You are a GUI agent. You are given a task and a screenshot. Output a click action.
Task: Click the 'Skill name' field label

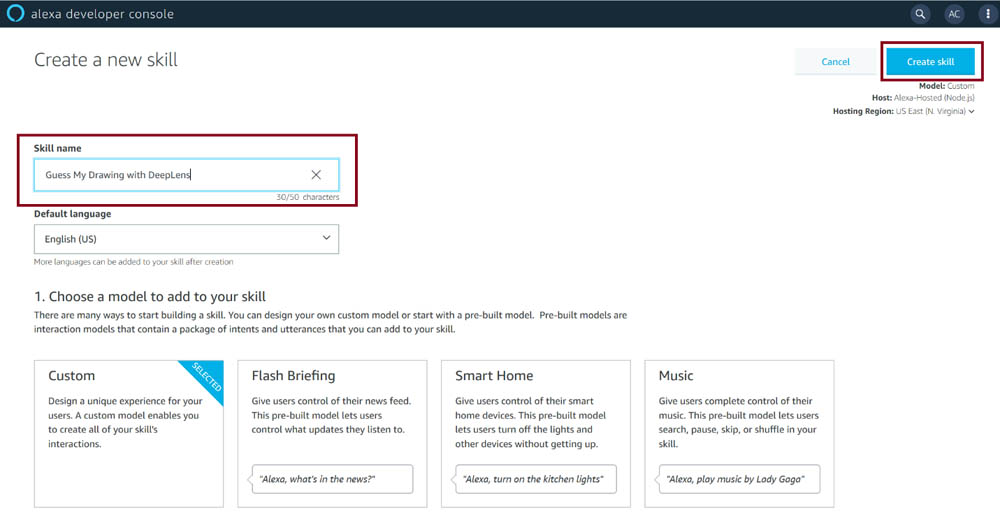click(x=57, y=148)
